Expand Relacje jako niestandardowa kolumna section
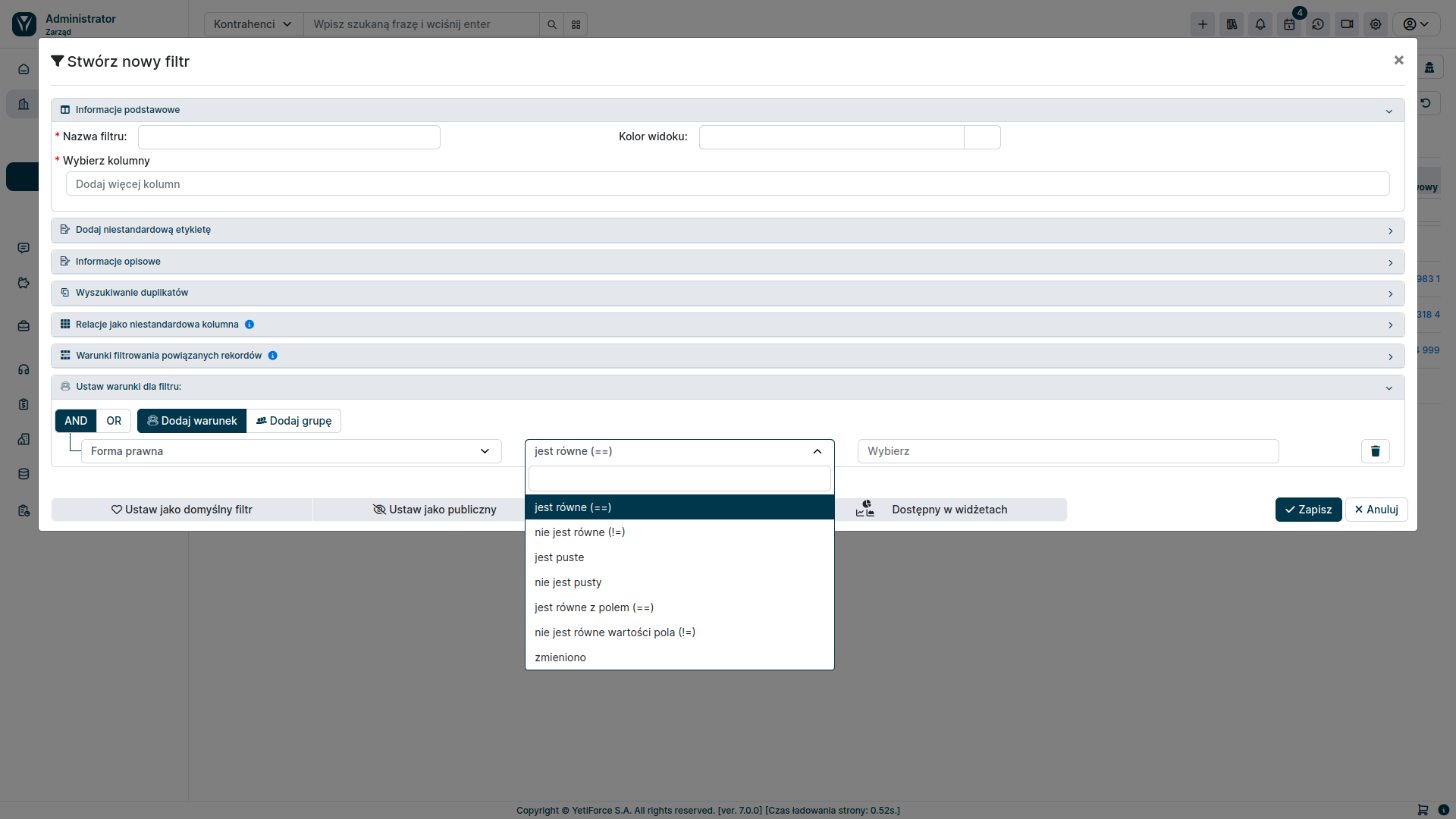The image size is (1456, 819). click(728, 325)
